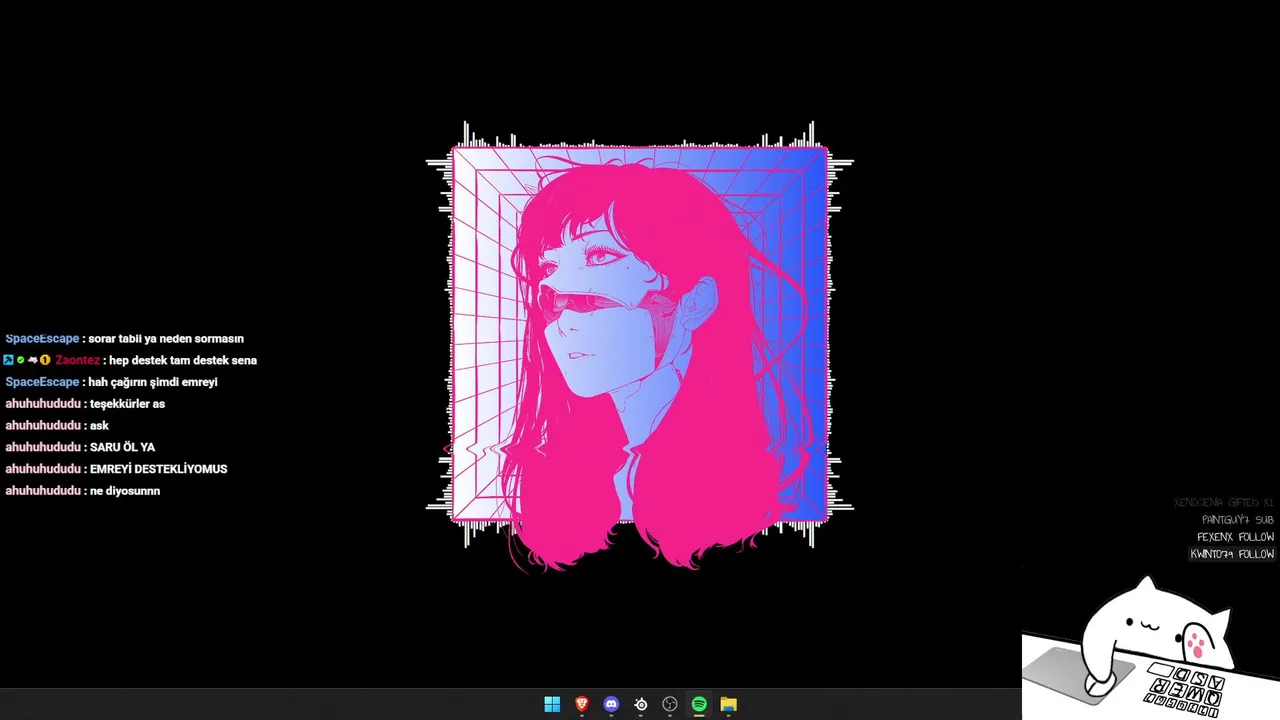Screen dimensions: 1280x720
Task: Click the green verified checkmark badge by Zaontez
Action: (x=20, y=360)
